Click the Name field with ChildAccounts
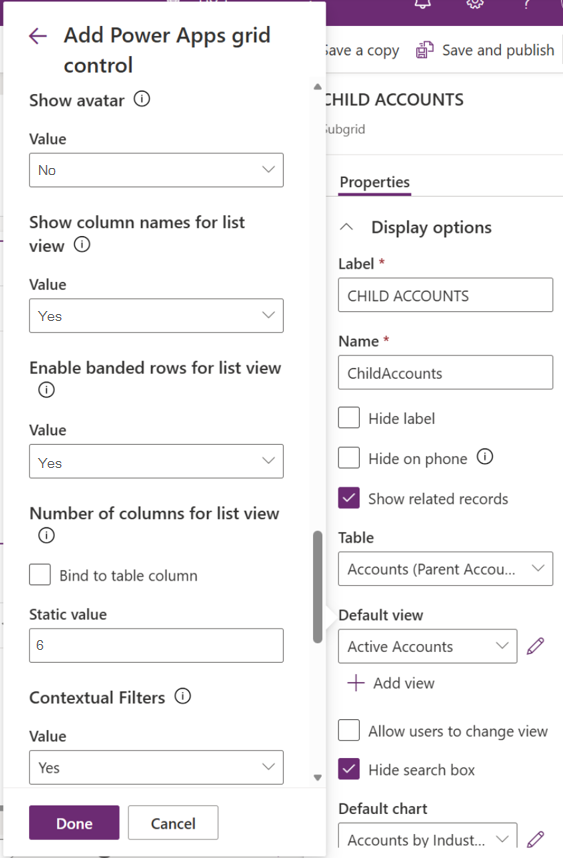 [x=445, y=373]
